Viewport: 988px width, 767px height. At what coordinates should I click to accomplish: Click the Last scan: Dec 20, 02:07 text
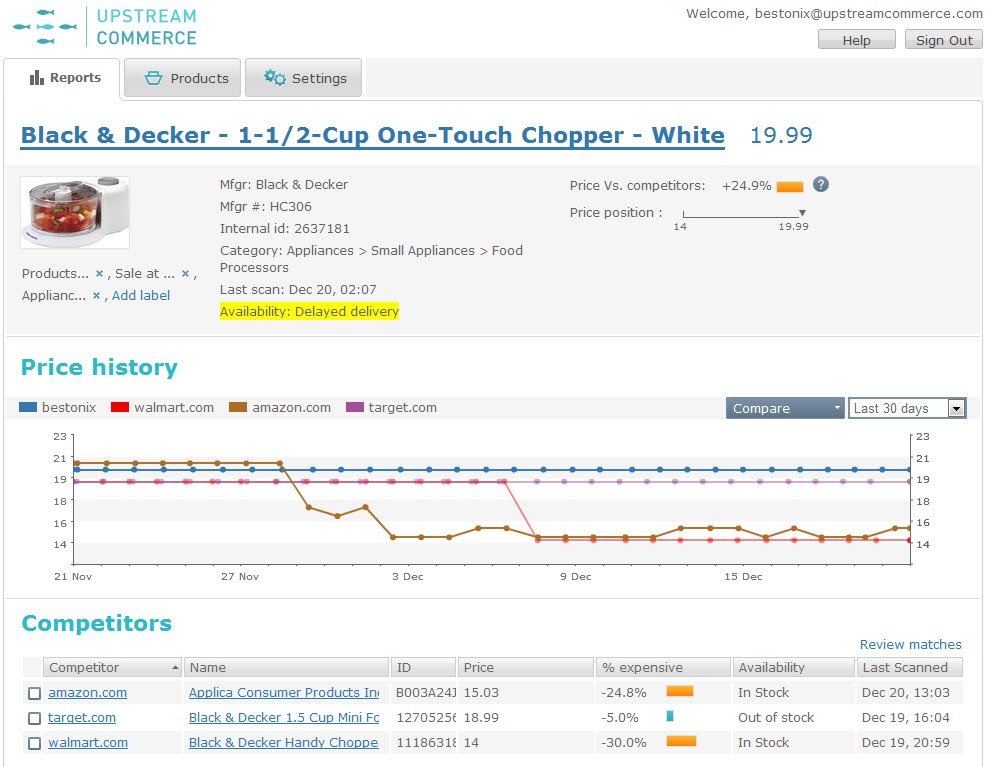(298, 290)
